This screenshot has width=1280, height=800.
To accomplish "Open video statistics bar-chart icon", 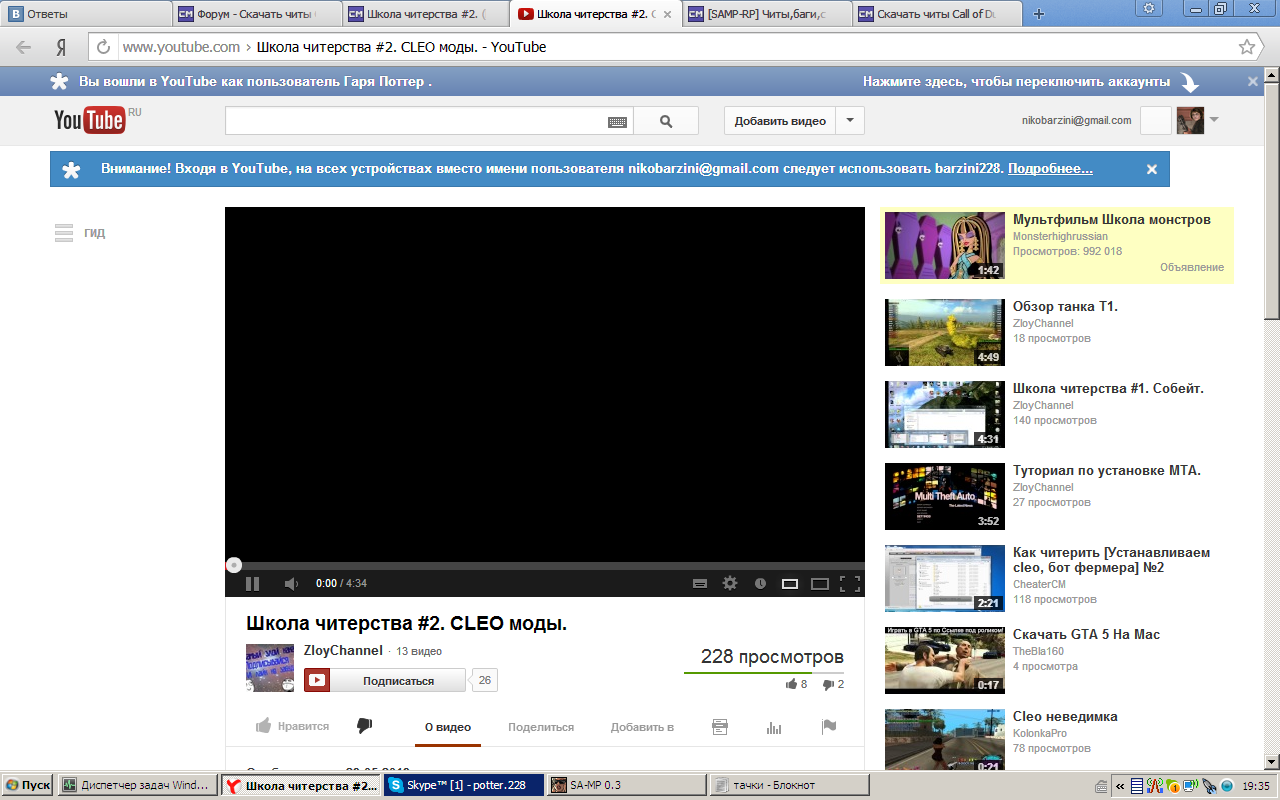I will pyautogui.click(x=773, y=727).
